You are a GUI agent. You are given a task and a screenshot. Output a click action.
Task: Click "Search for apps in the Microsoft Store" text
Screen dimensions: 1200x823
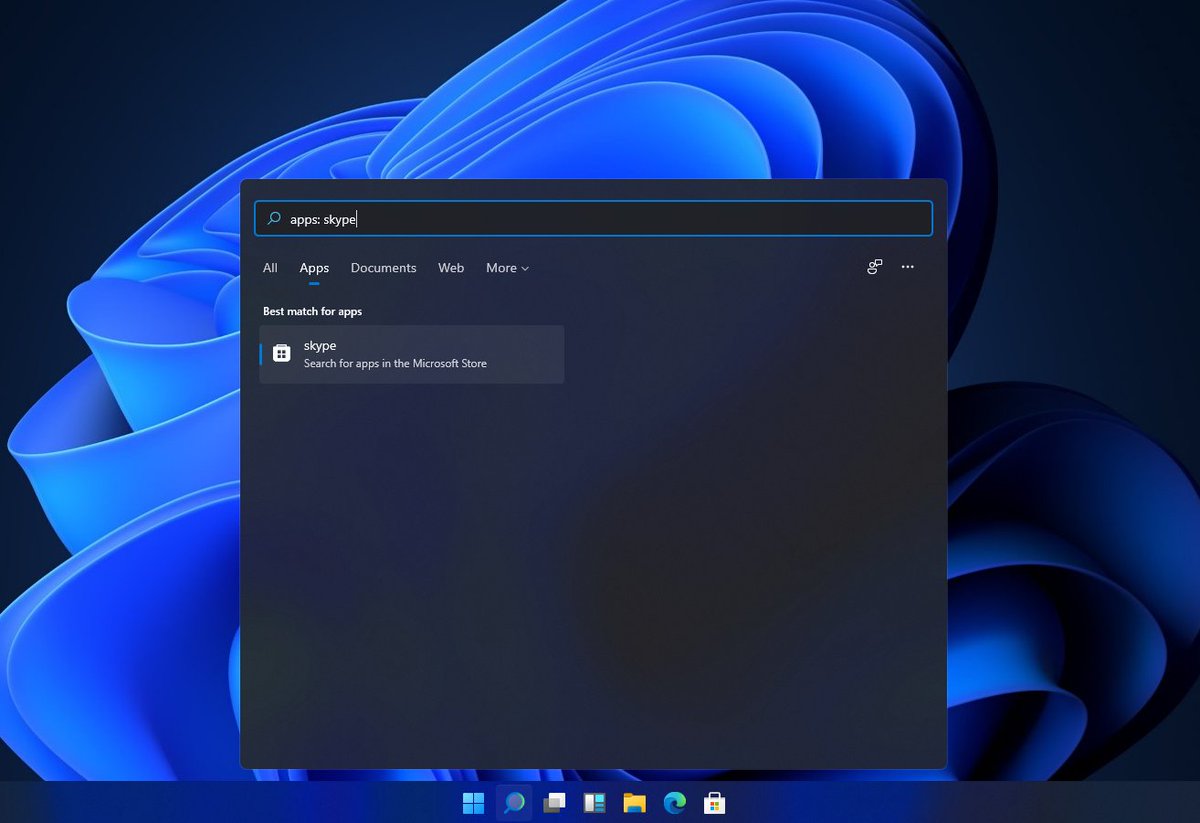click(395, 364)
